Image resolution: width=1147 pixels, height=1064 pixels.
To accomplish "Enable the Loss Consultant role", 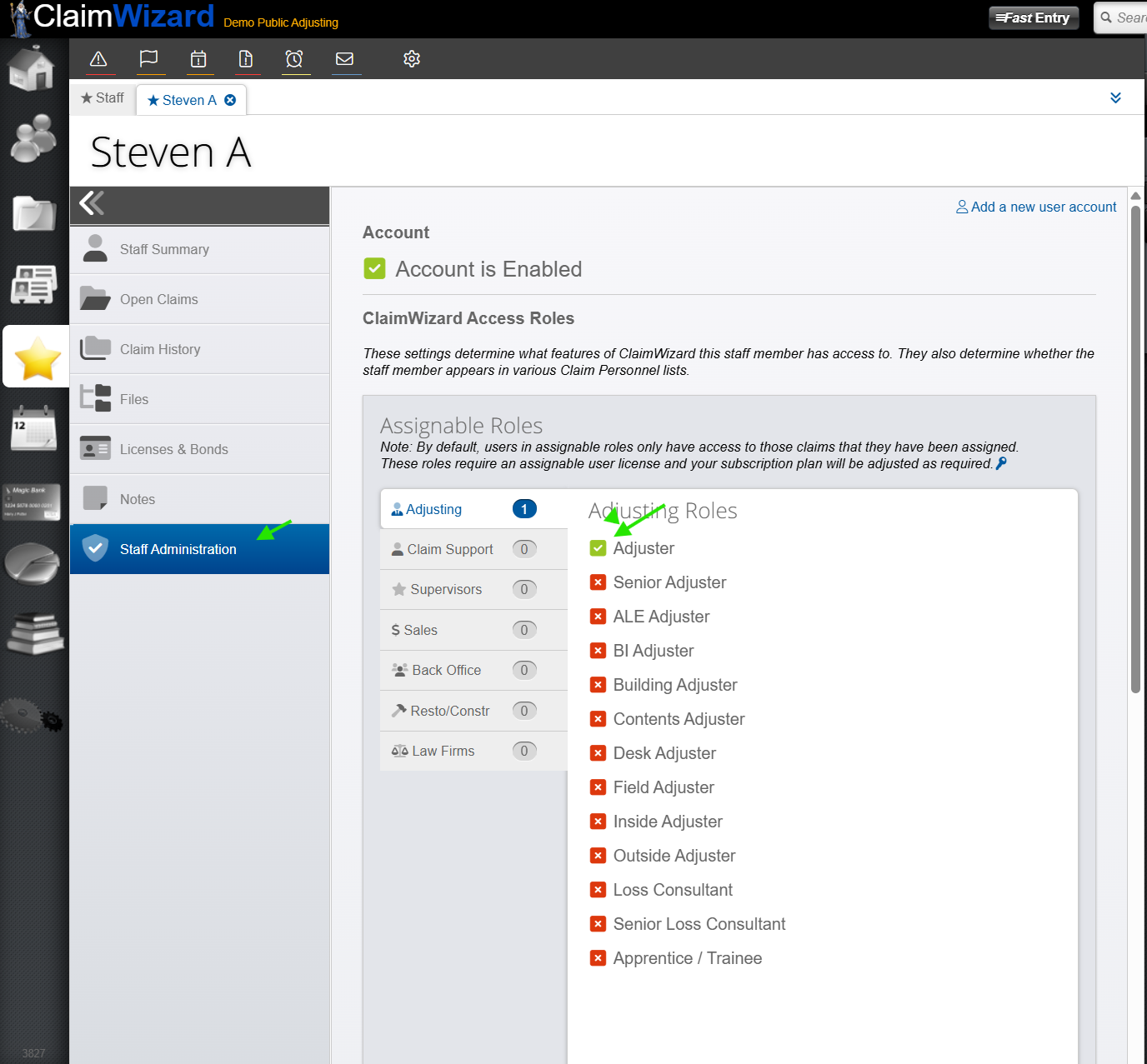I will (x=598, y=889).
